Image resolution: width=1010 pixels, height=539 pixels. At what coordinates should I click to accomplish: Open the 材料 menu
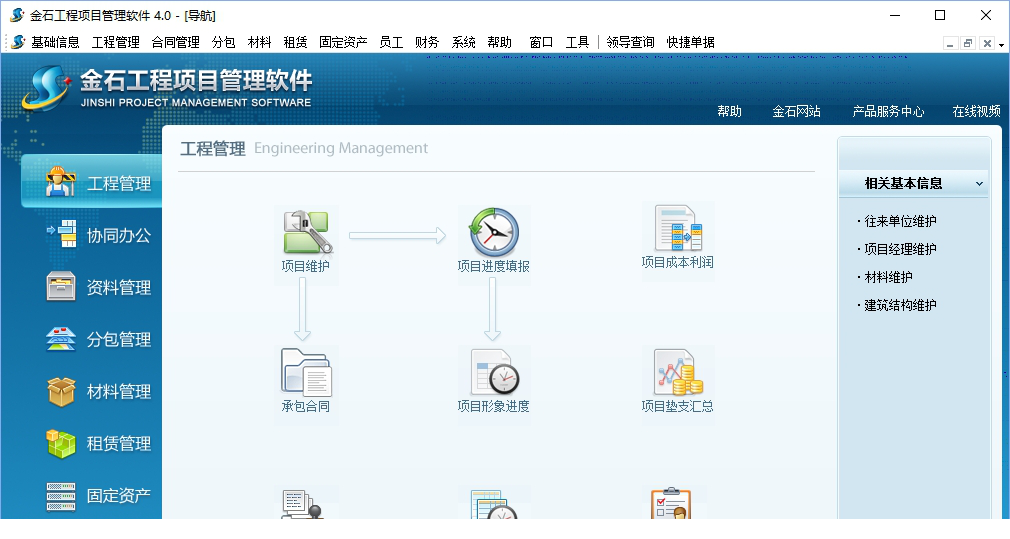click(259, 43)
